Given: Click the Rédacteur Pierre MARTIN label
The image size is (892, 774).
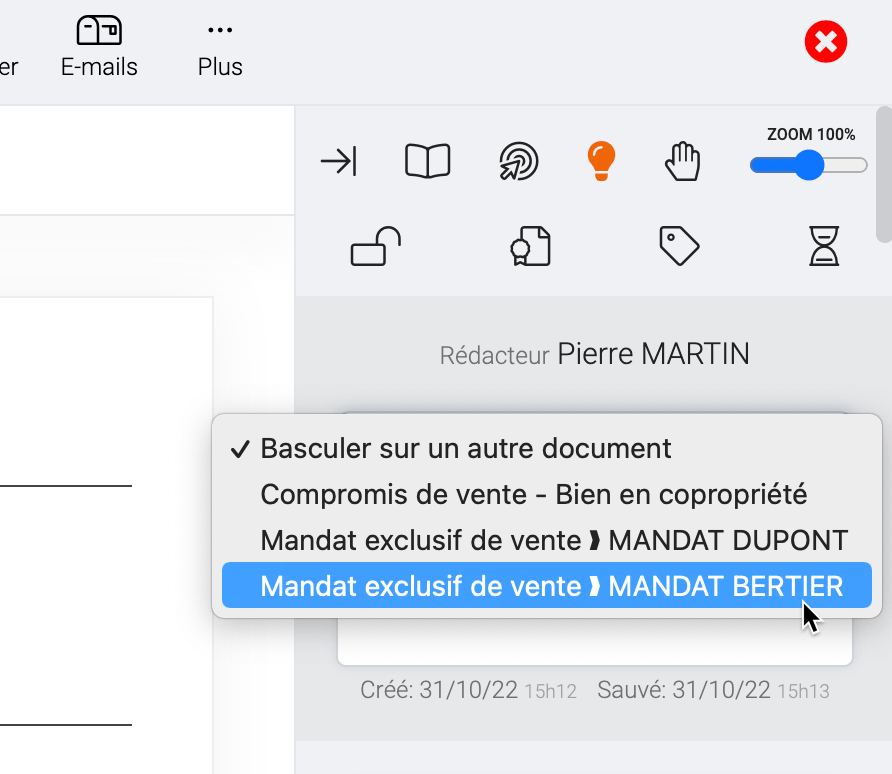Looking at the screenshot, I should pos(594,353).
